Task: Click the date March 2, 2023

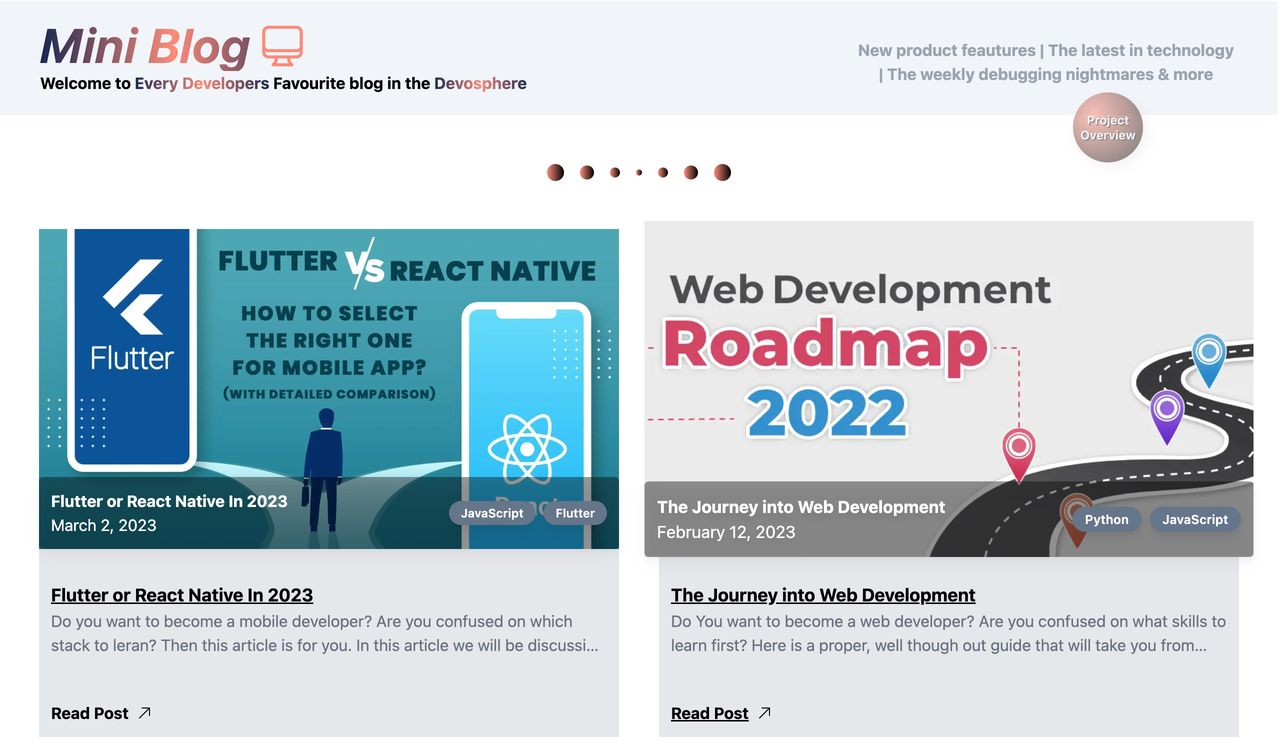Action: pos(104,525)
